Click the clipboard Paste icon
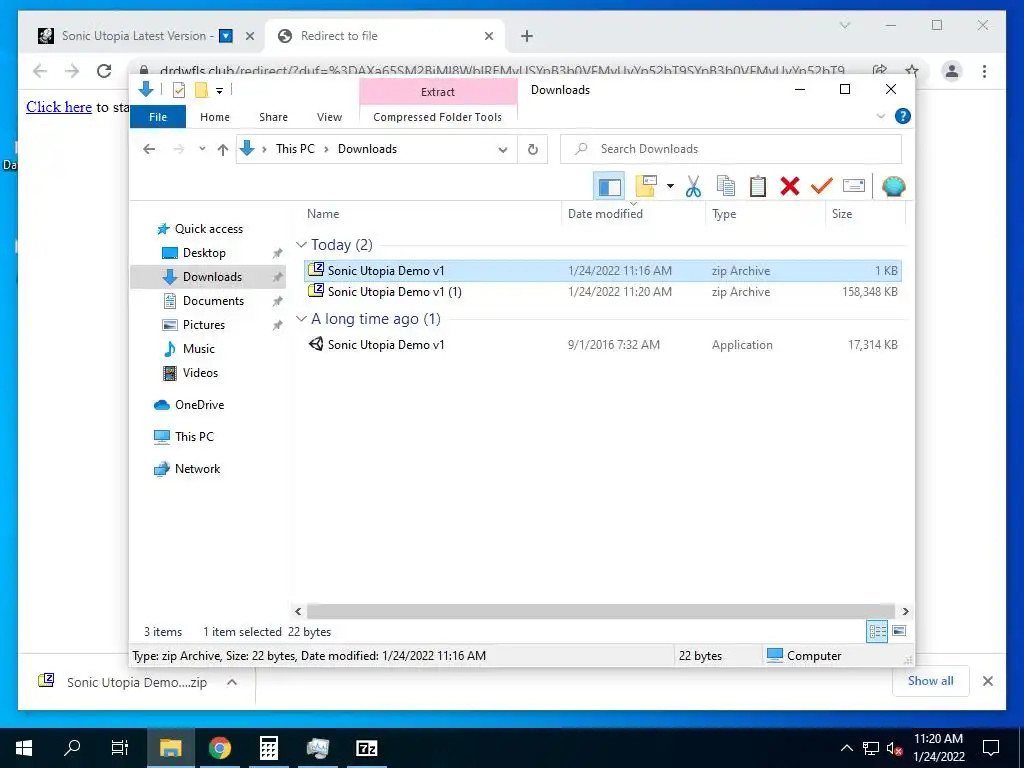This screenshot has height=768, width=1024. pyautogui.click(x=758, y=187)
